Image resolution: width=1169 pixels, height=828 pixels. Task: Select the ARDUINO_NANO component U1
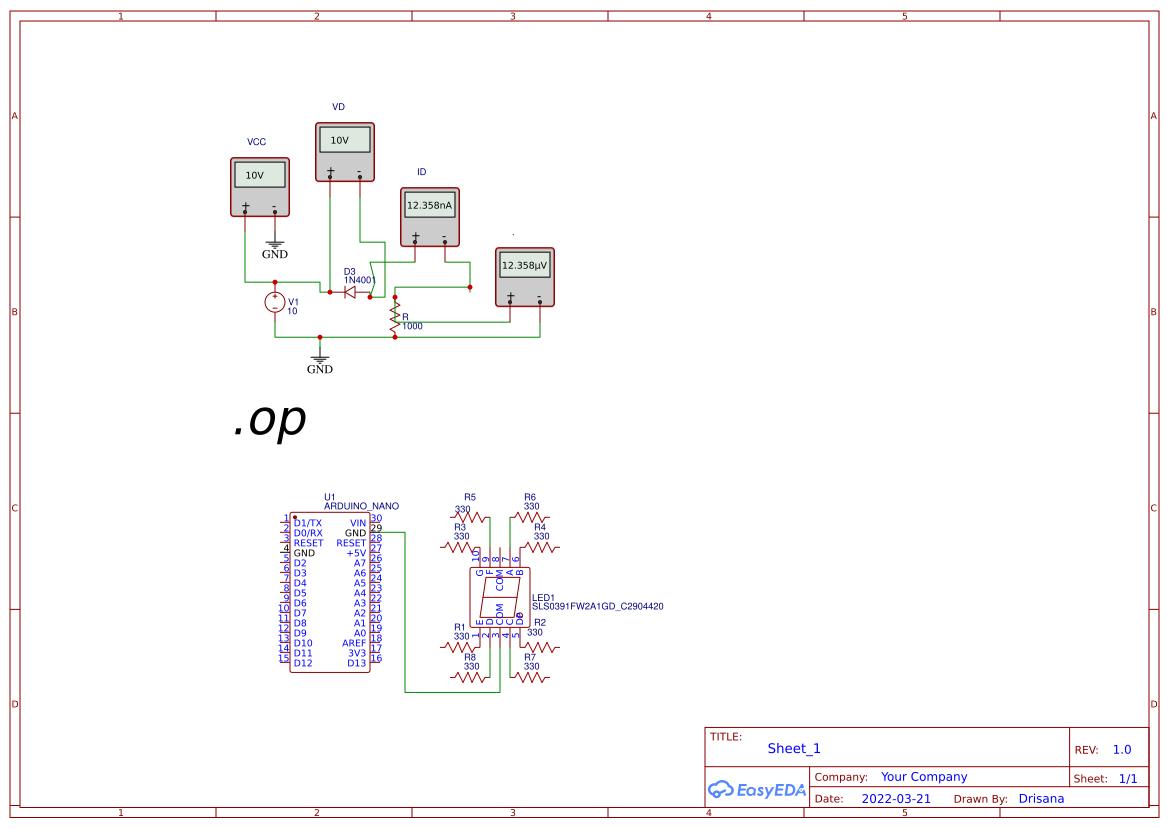330,590
